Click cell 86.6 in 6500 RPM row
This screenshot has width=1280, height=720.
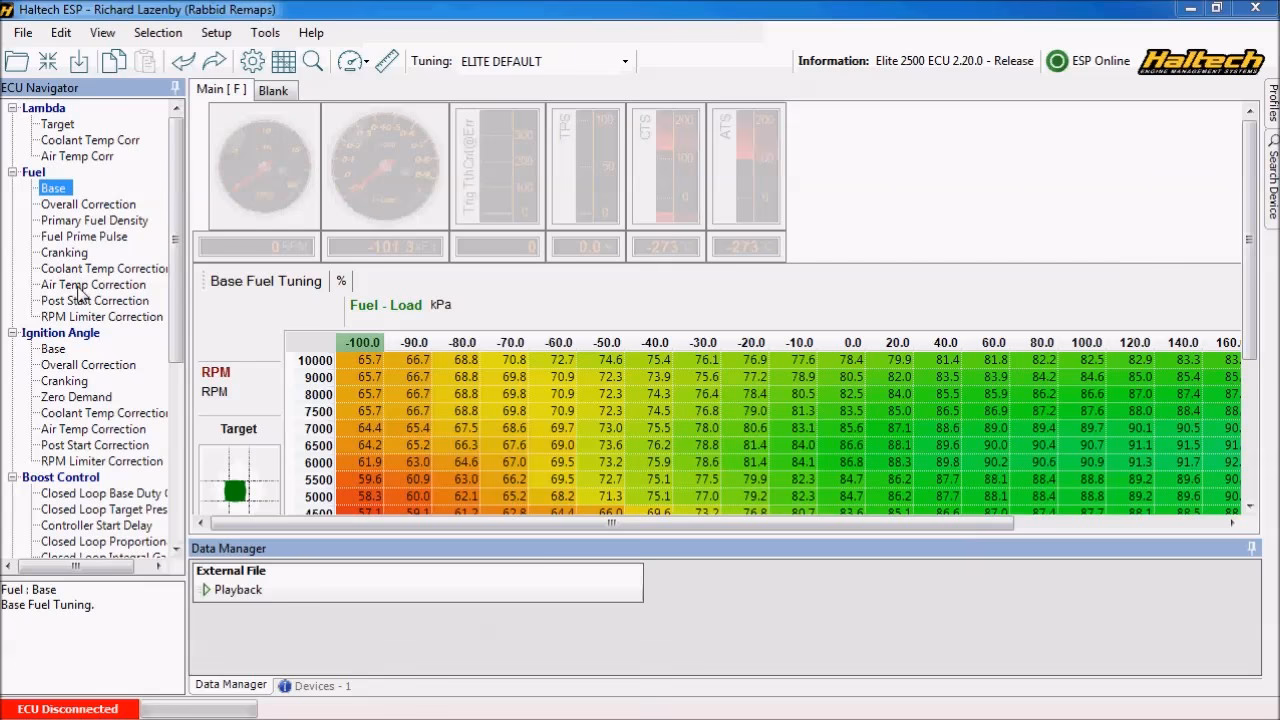click(850, 445)
